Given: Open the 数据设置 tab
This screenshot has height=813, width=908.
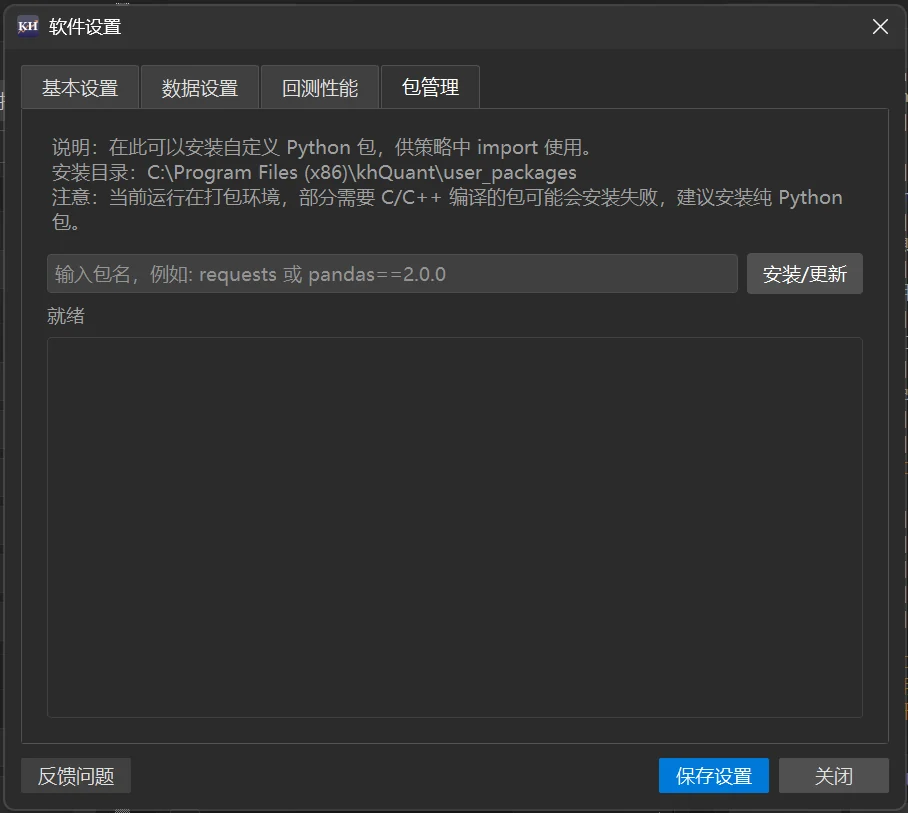Looking at the screenshot, I should pos(200,88).
